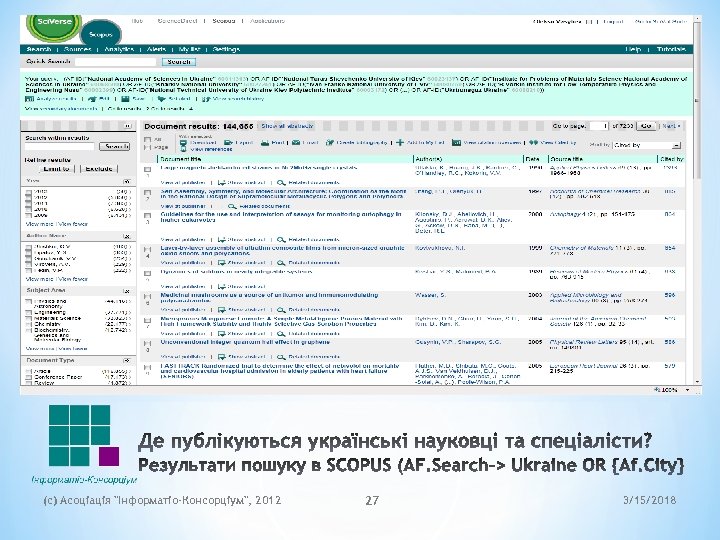Collapse the Subject Area refine section
The height and width of the screenshot is (540, 720).
(127, 291)
